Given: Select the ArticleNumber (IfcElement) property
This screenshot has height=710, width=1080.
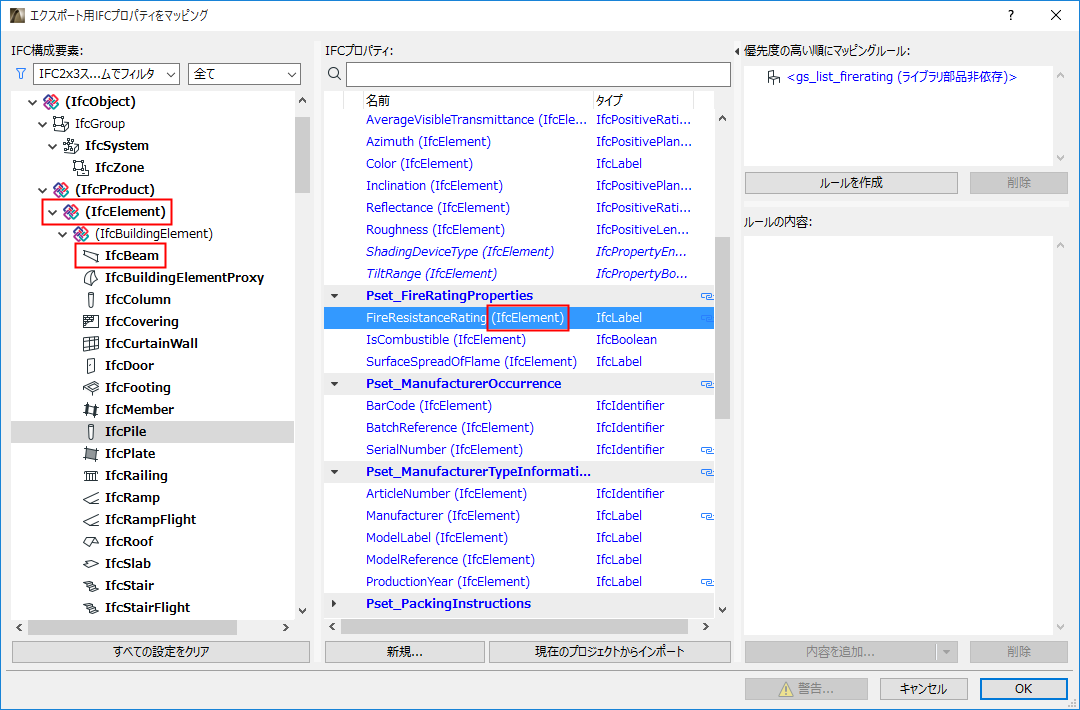Looking at the screenshot, I should [519, 494].
